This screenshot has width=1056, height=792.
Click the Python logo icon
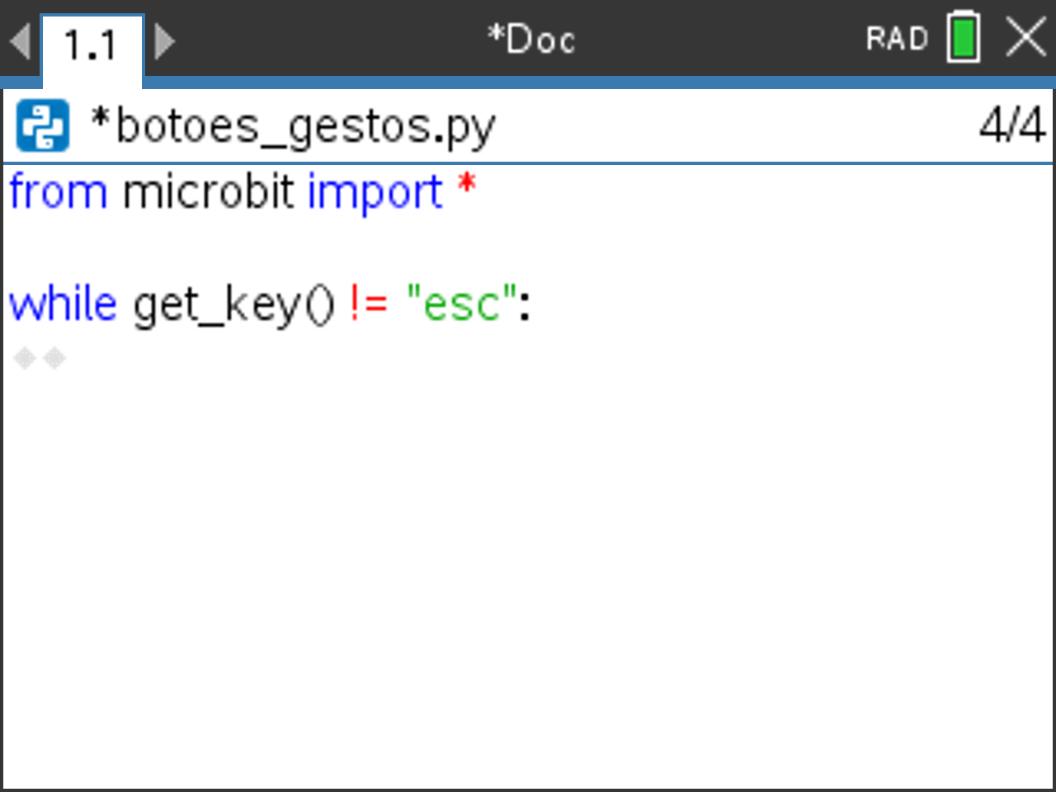[43, 128]
